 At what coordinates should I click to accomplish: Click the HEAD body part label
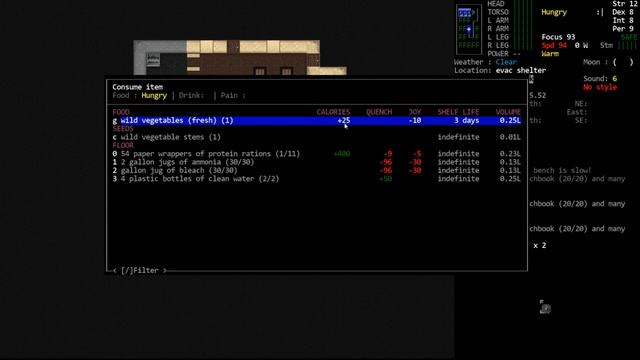coord(496,4)
